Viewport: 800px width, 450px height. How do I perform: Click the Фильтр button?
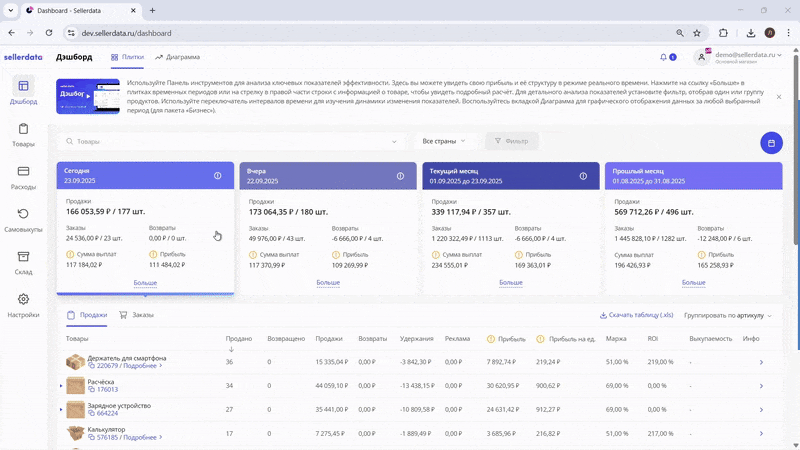point(511,141)
